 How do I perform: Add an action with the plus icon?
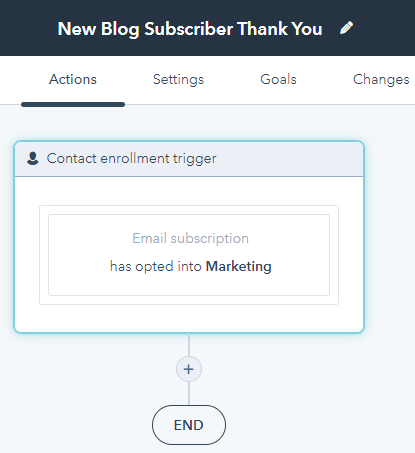coord(189,369)
